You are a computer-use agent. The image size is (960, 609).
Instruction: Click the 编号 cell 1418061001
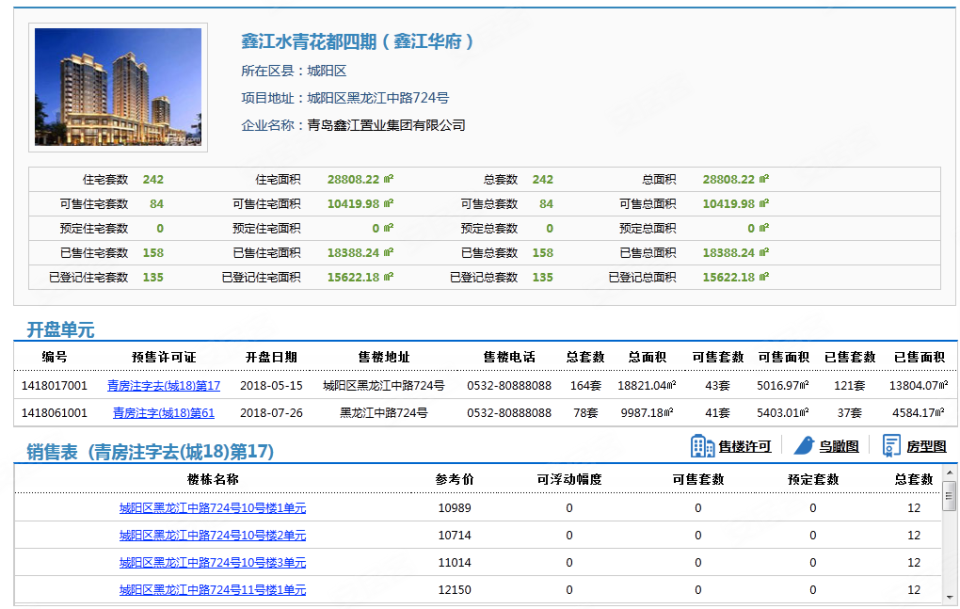pos(54,413)
